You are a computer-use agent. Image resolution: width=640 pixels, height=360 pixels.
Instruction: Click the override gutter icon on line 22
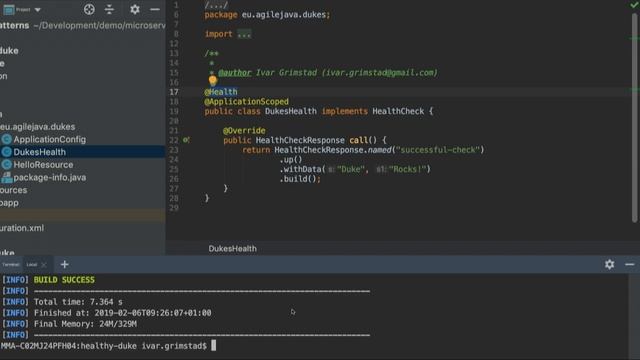tap(186, 140)
